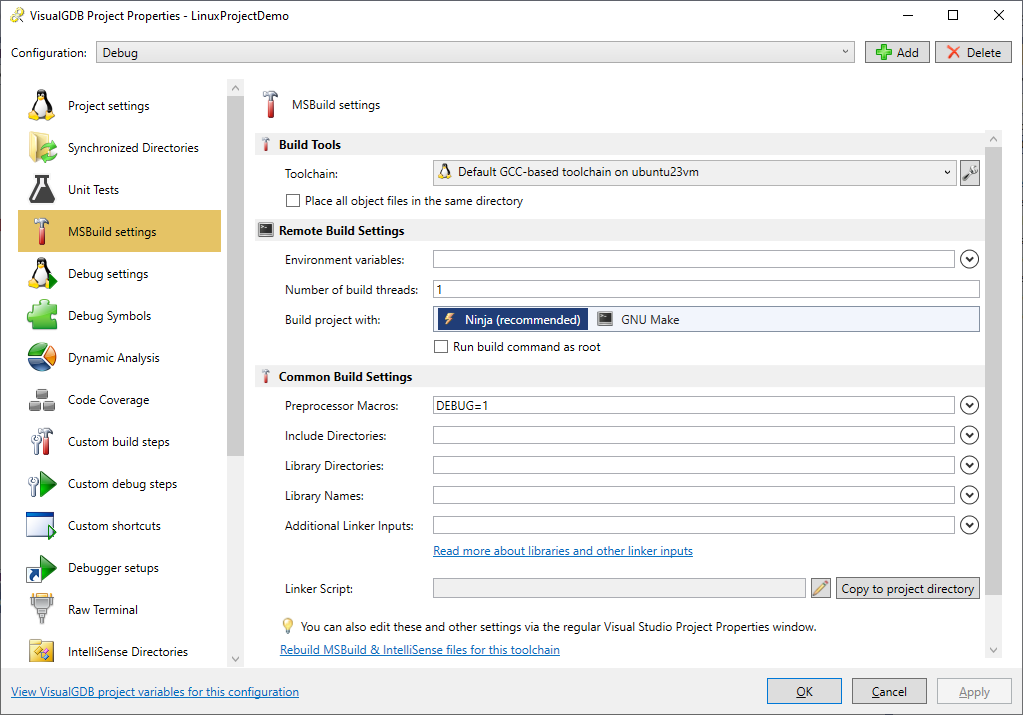The image size is (1023, 715).
Task: Click the Debug Symbols puzzle piece icon
Action: [x=42, y=315]
